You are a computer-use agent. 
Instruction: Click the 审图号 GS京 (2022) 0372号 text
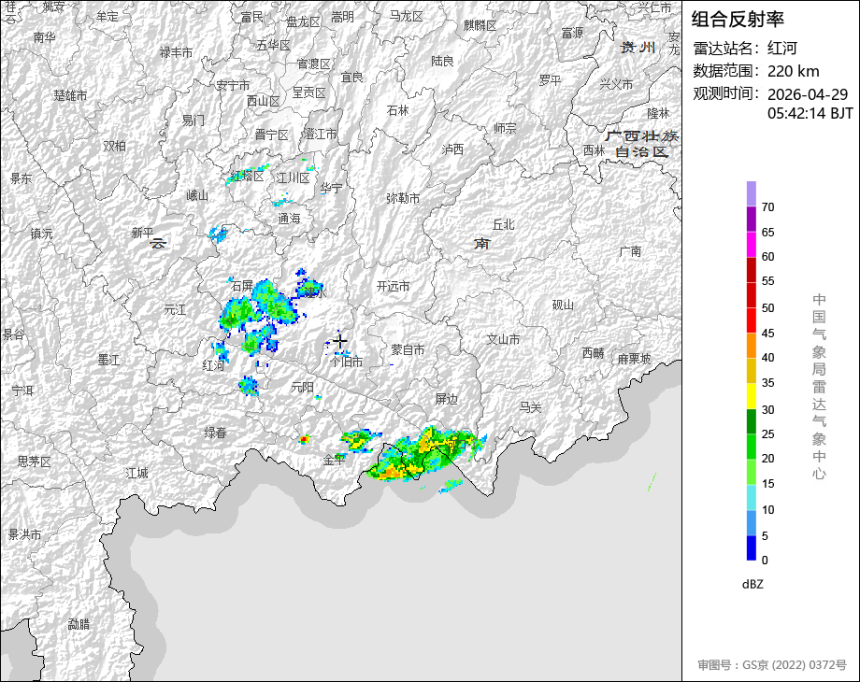[772, 665]
